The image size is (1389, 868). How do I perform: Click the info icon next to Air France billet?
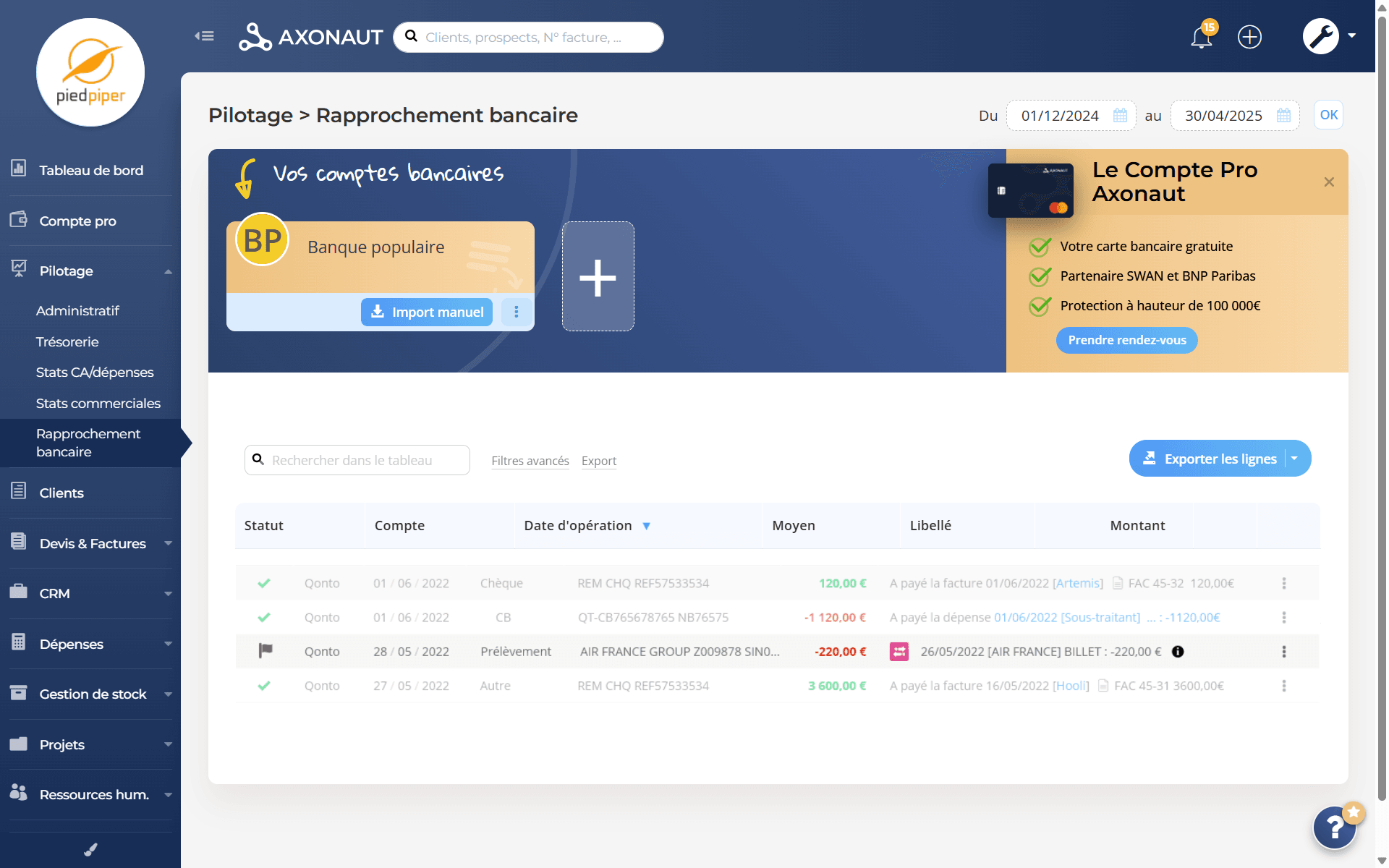[x=1178, y=652]
